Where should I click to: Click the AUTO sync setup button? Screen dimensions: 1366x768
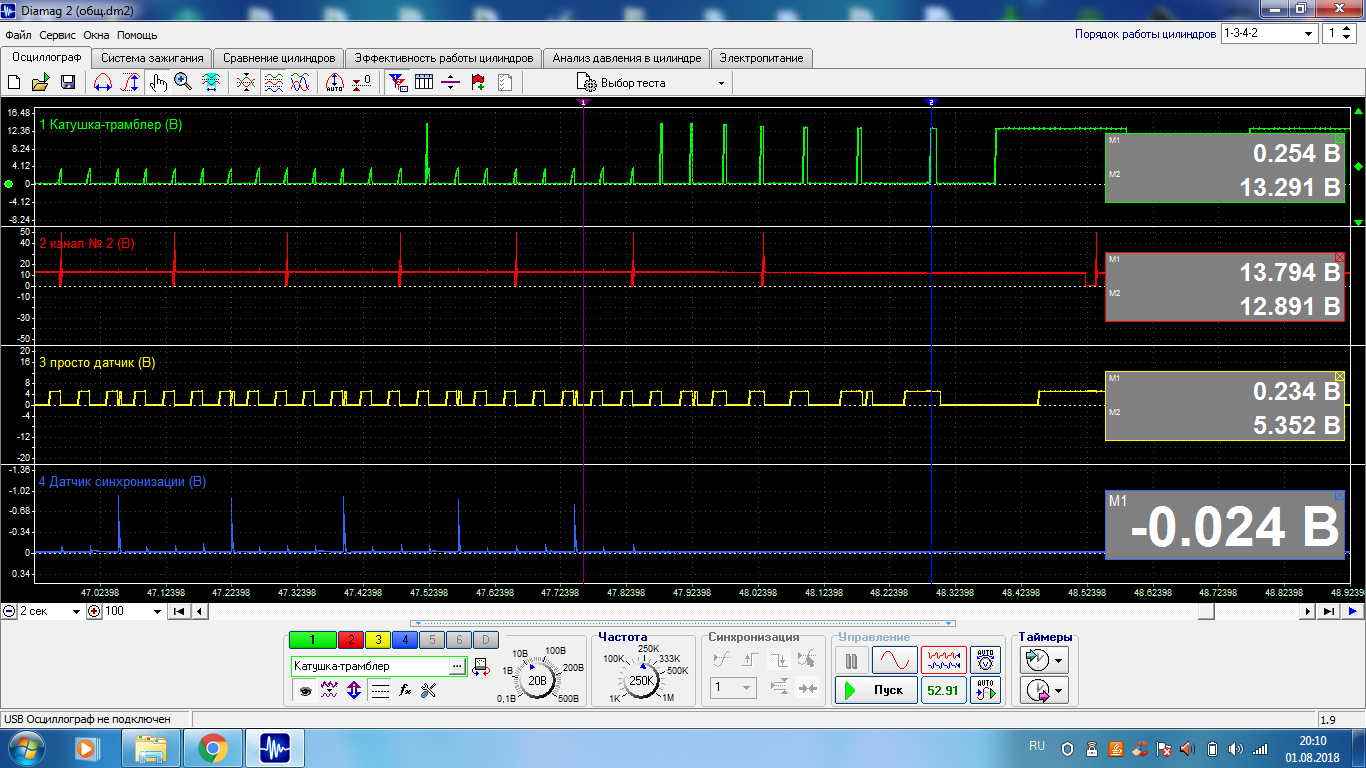(986, 690)
